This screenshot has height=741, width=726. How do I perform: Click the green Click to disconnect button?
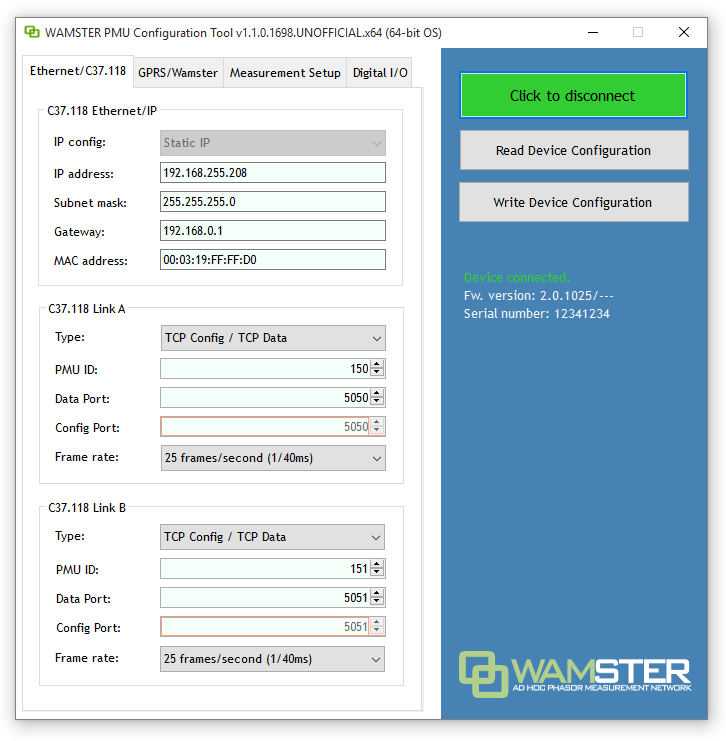point(573,95)
